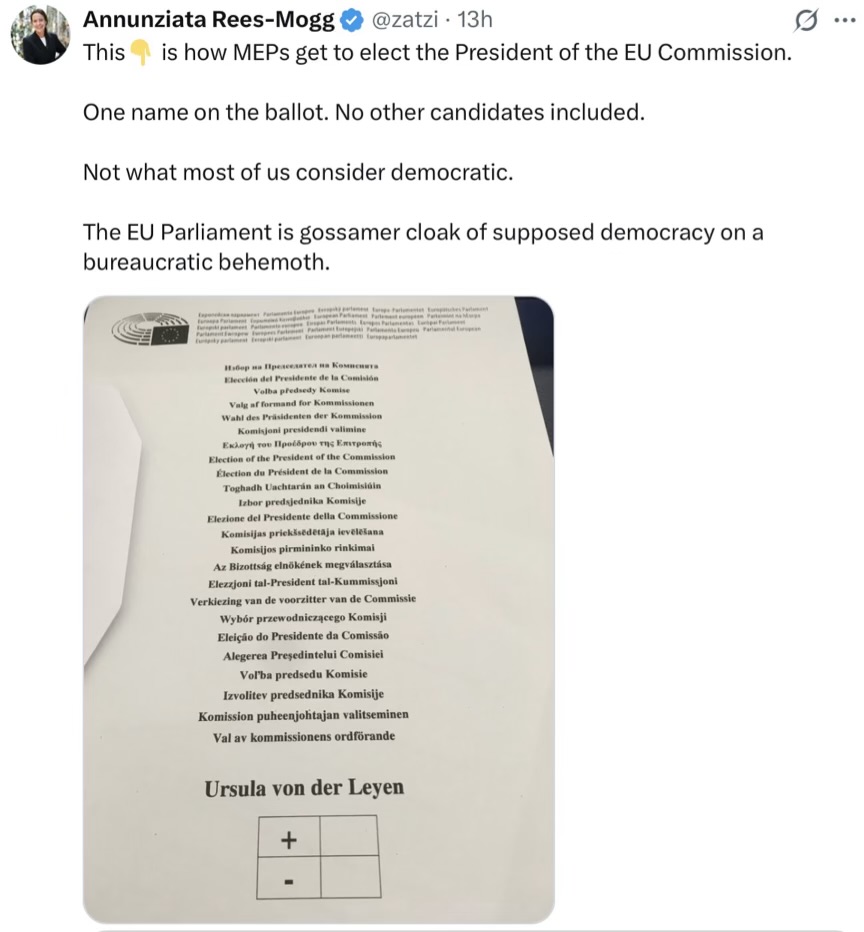Click 'One name on the ballot' sentence
Viewport: 864px width, 932px height.
[x=364, y=112]
